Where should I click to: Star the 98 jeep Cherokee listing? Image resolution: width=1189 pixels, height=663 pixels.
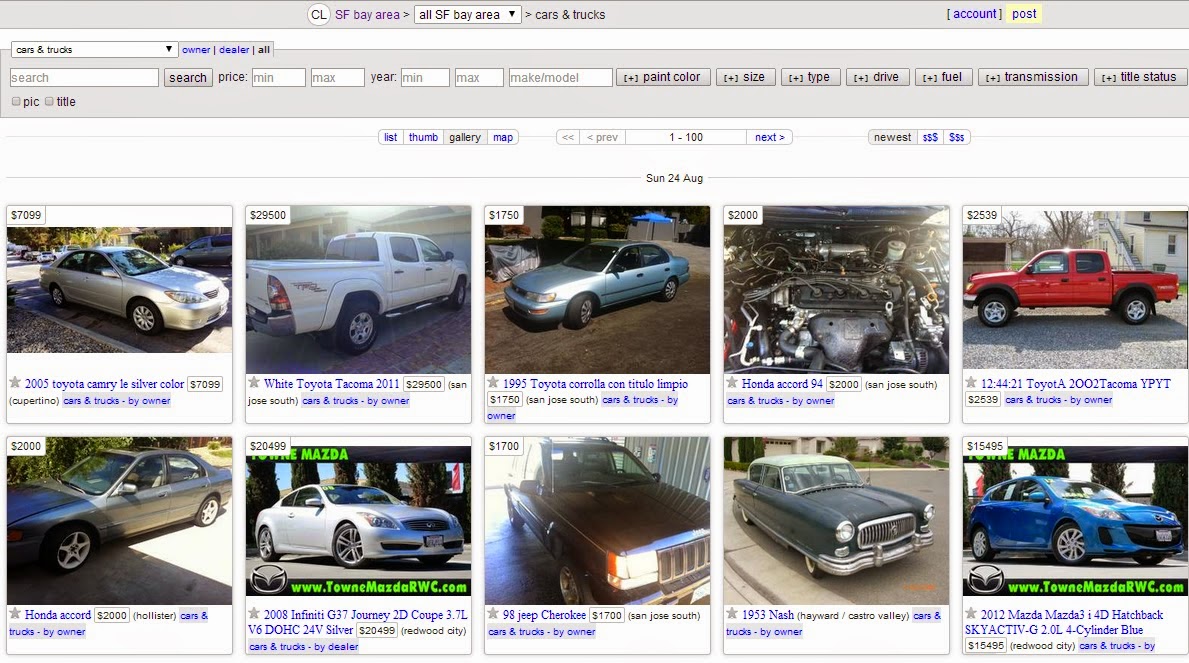coord(493,613)
